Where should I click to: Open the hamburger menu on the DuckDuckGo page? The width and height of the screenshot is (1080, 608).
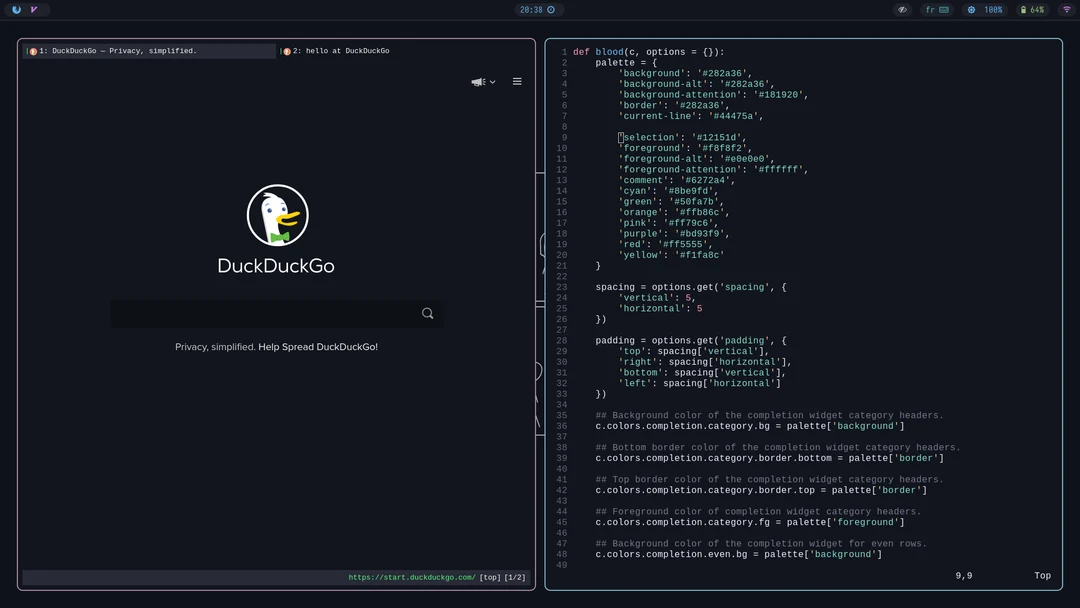pyautogui.click(x=517, y=81)
